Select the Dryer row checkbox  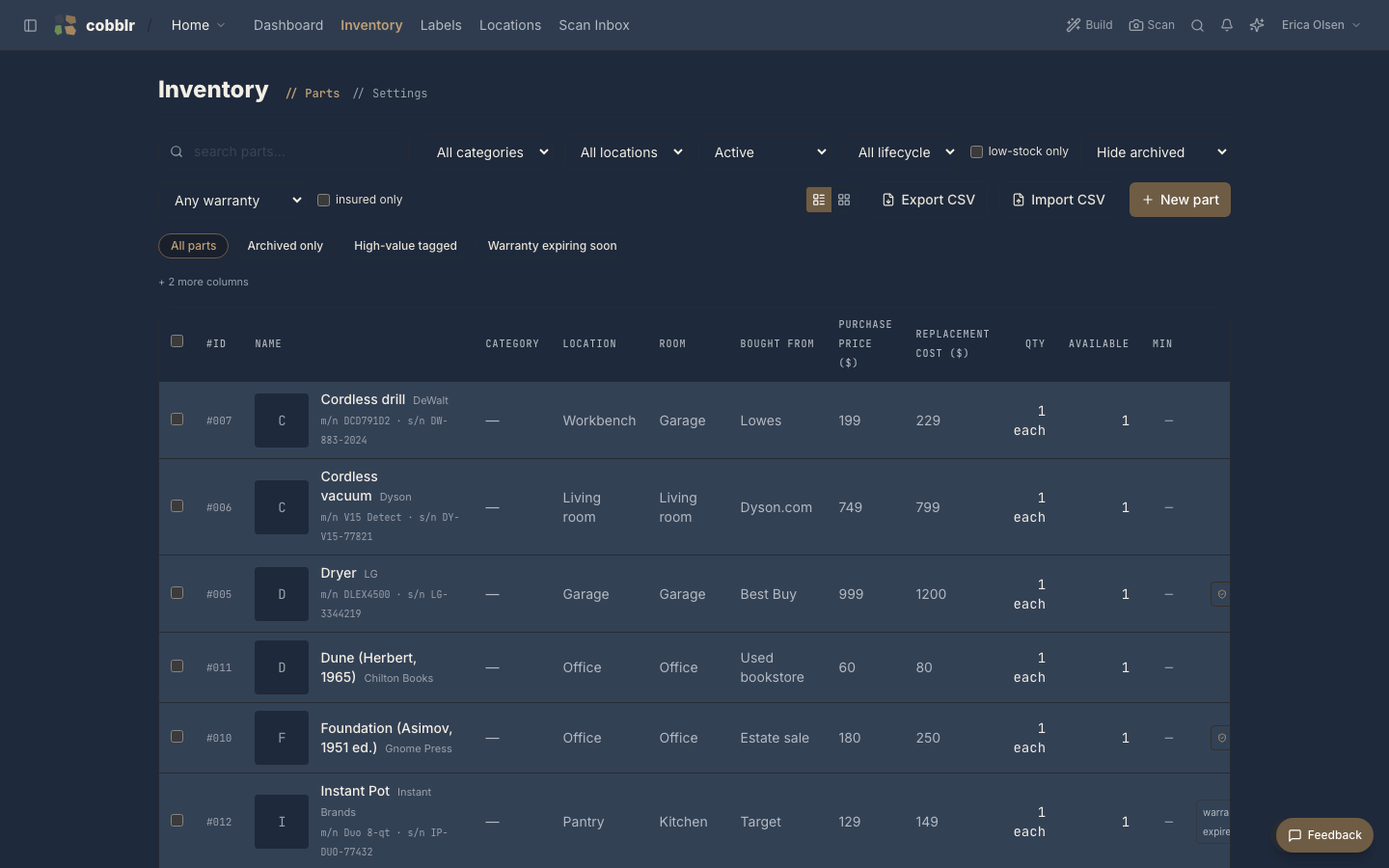tap(177, 593)
